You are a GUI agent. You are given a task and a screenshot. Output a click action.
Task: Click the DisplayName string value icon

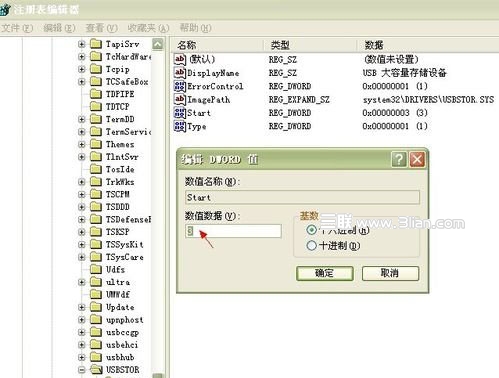click(x=180, y=73)
